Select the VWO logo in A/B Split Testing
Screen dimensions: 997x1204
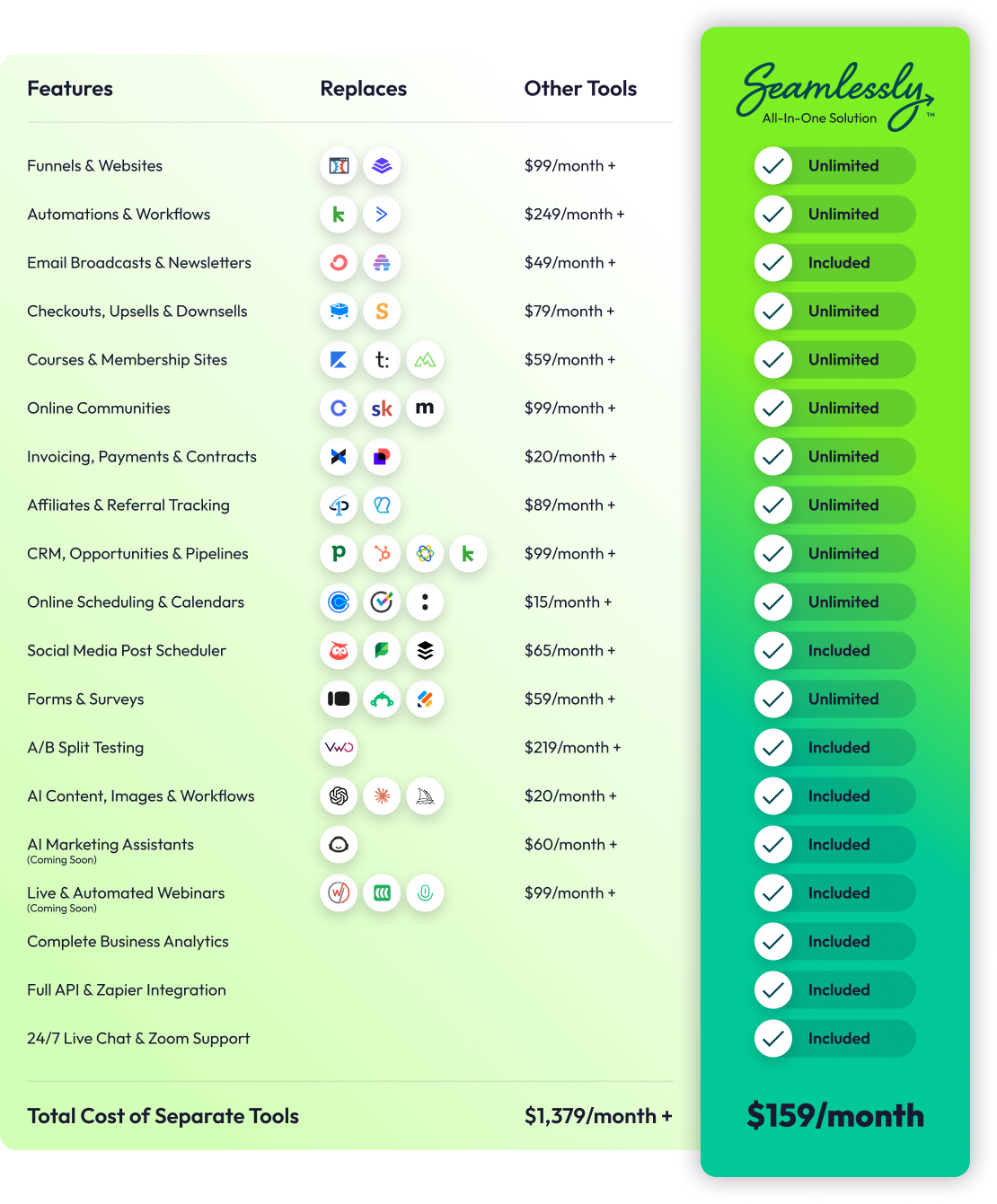339,748
